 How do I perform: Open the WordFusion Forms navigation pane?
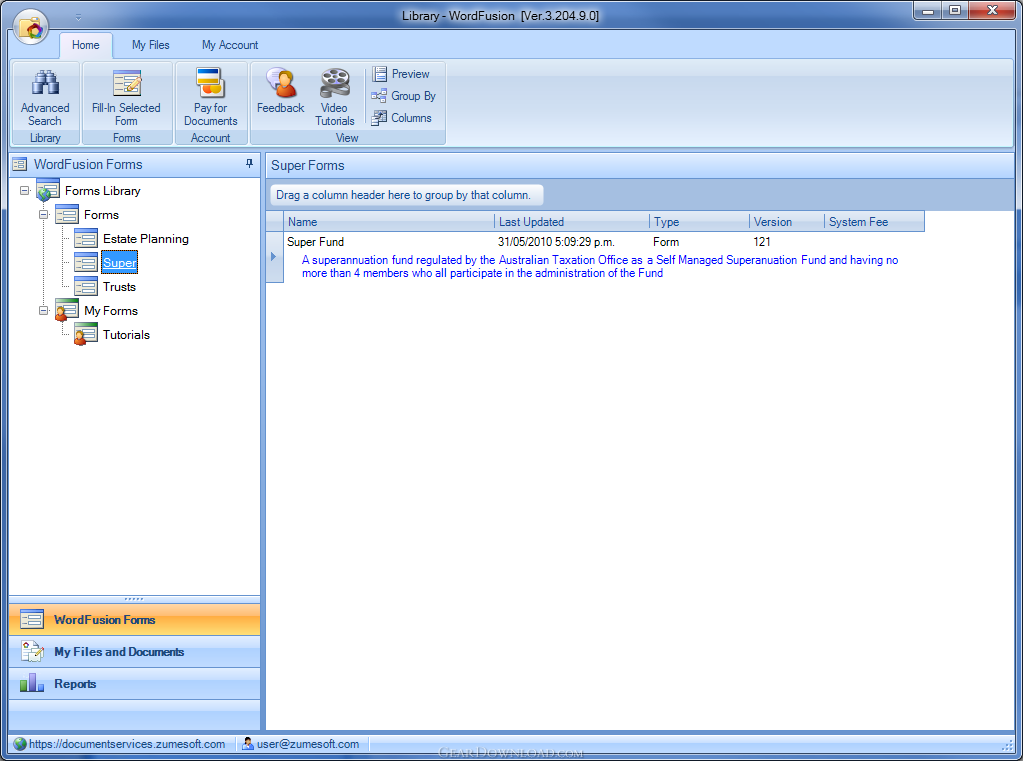tap(134, 620)
